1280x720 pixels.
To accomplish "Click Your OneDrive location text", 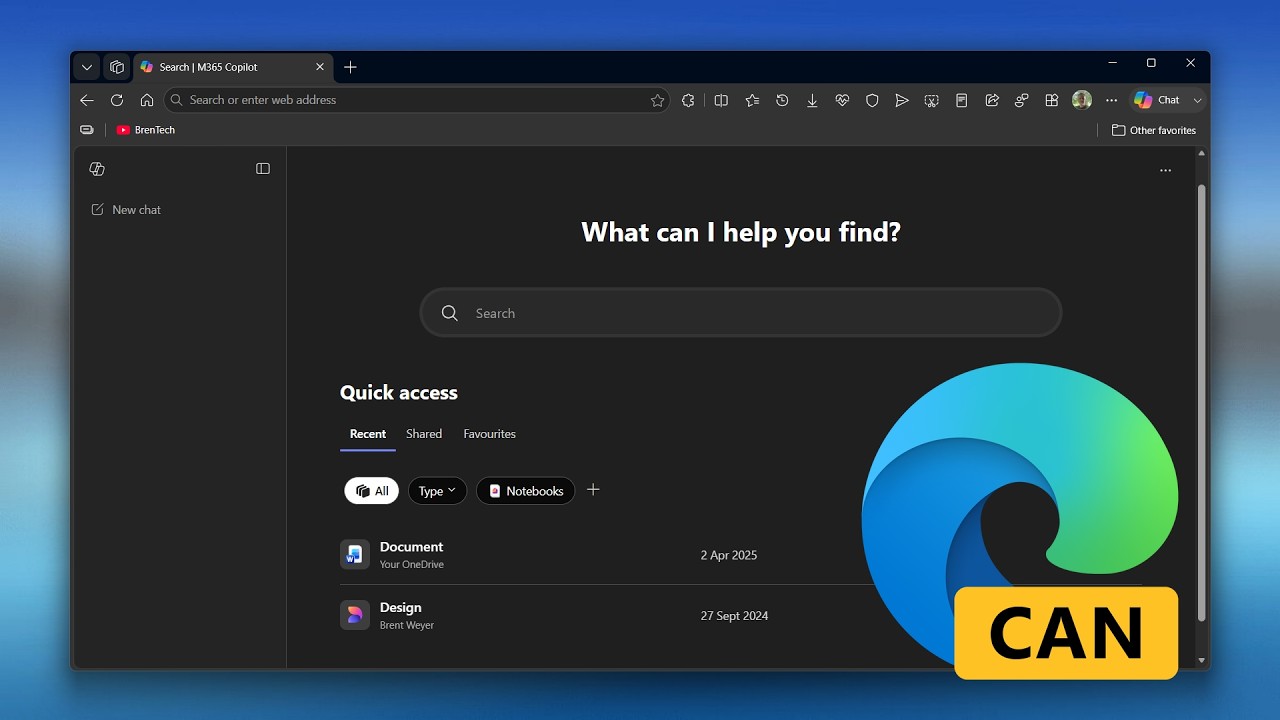I will point(412,565).
